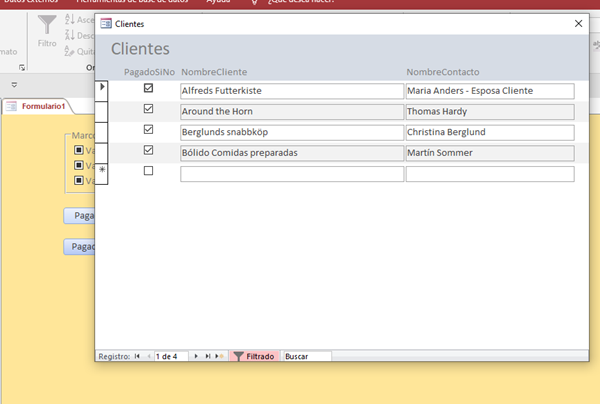This screenshot has width=600, height=404.
Task: Expand the navigation pane dropdown arrow
Action: click(14, 85)
